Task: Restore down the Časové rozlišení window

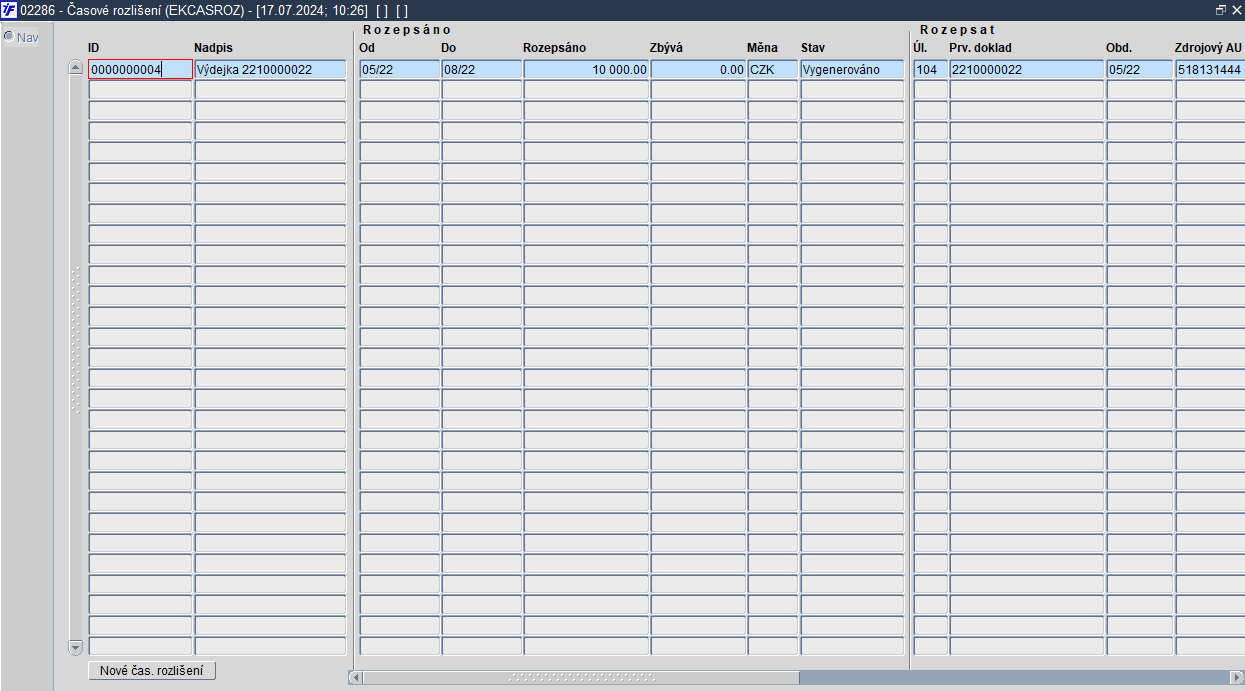Action: [x=1220, y=9]
